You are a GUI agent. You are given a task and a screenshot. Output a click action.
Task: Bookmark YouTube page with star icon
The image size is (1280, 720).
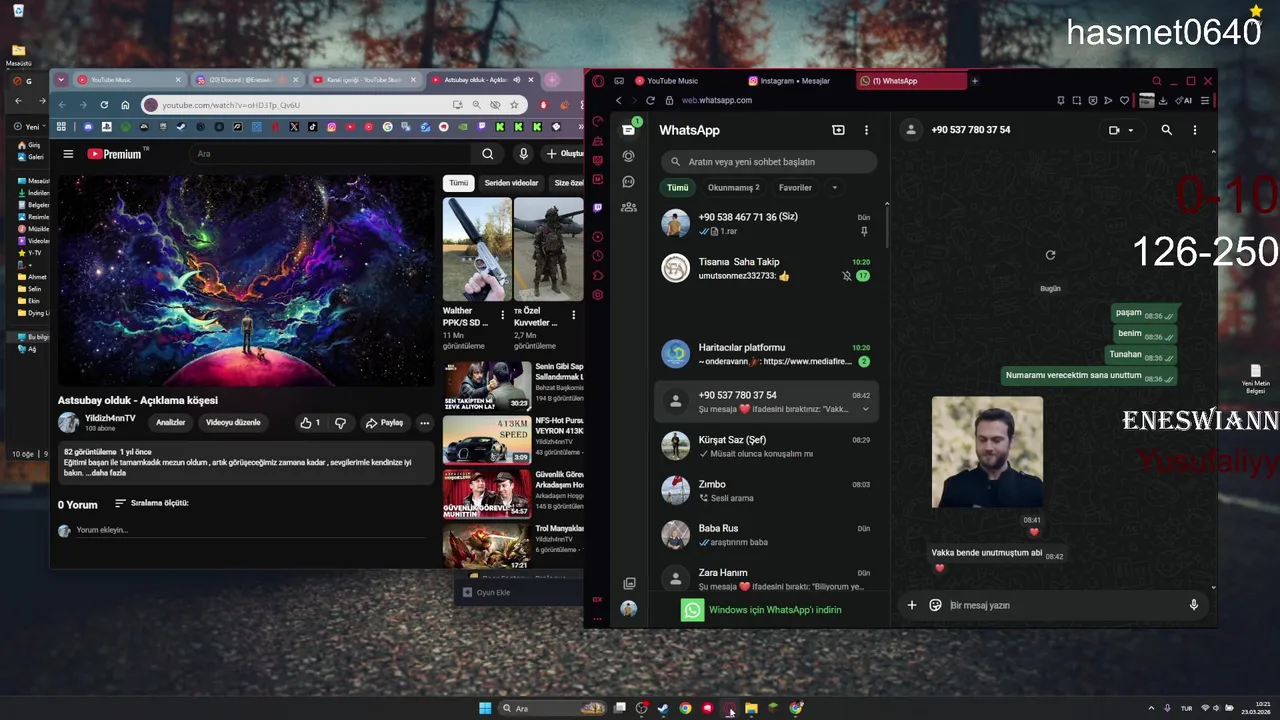[514, 105]
